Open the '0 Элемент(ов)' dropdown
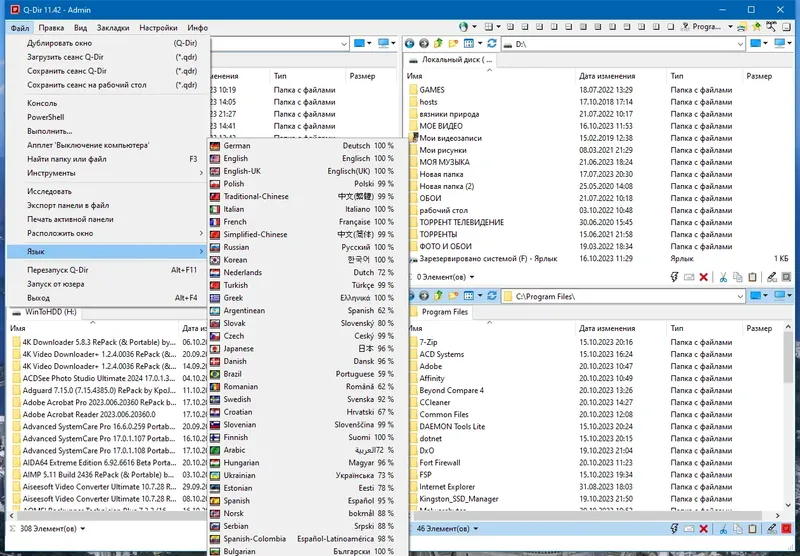 click(472, 277)
